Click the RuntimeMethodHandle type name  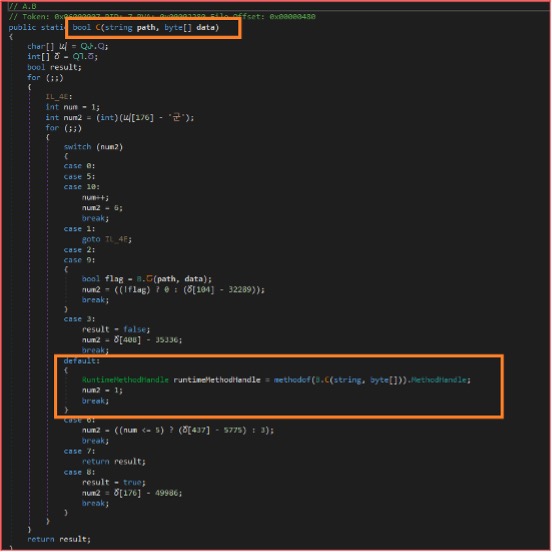125,380
